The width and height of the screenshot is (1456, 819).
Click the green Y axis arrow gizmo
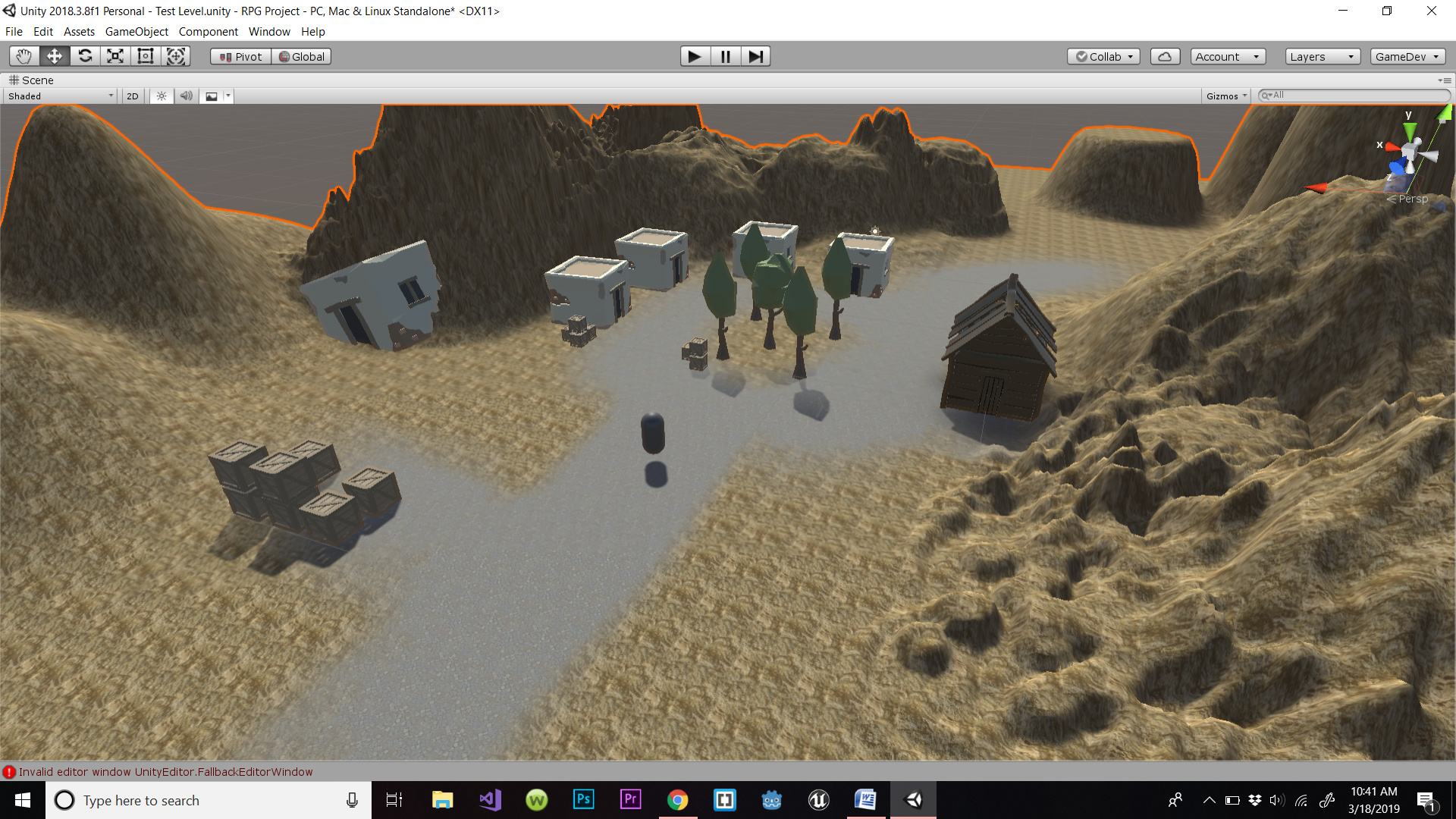(x=1409, y=130)
